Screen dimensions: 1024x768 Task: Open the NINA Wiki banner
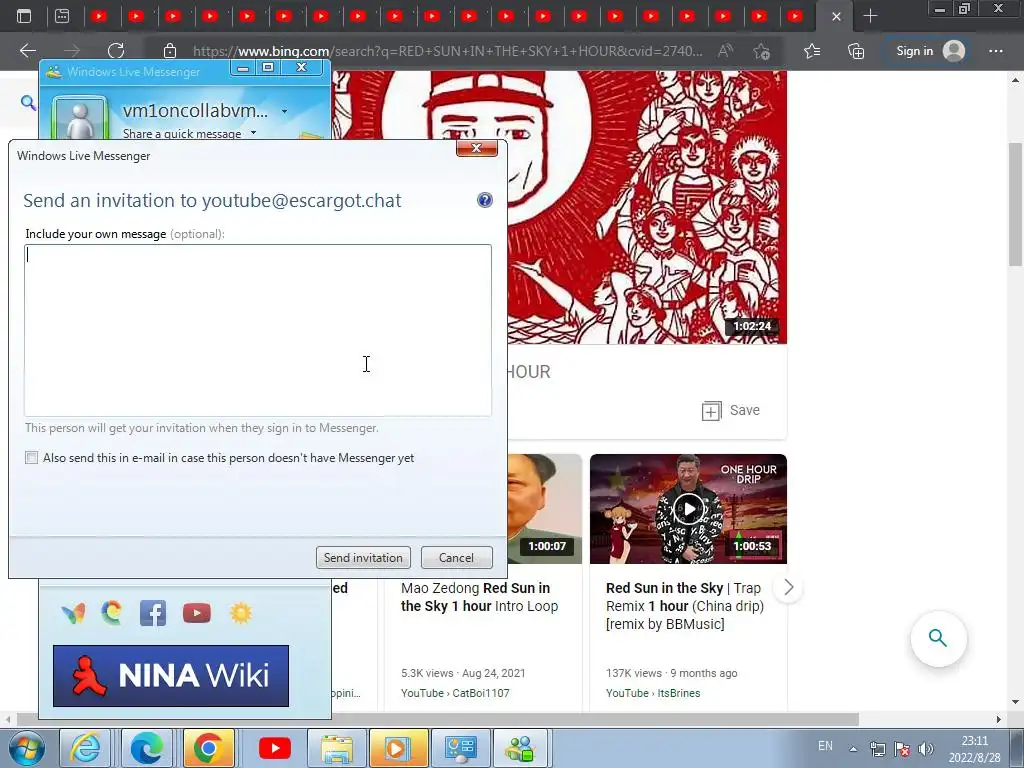170,676
